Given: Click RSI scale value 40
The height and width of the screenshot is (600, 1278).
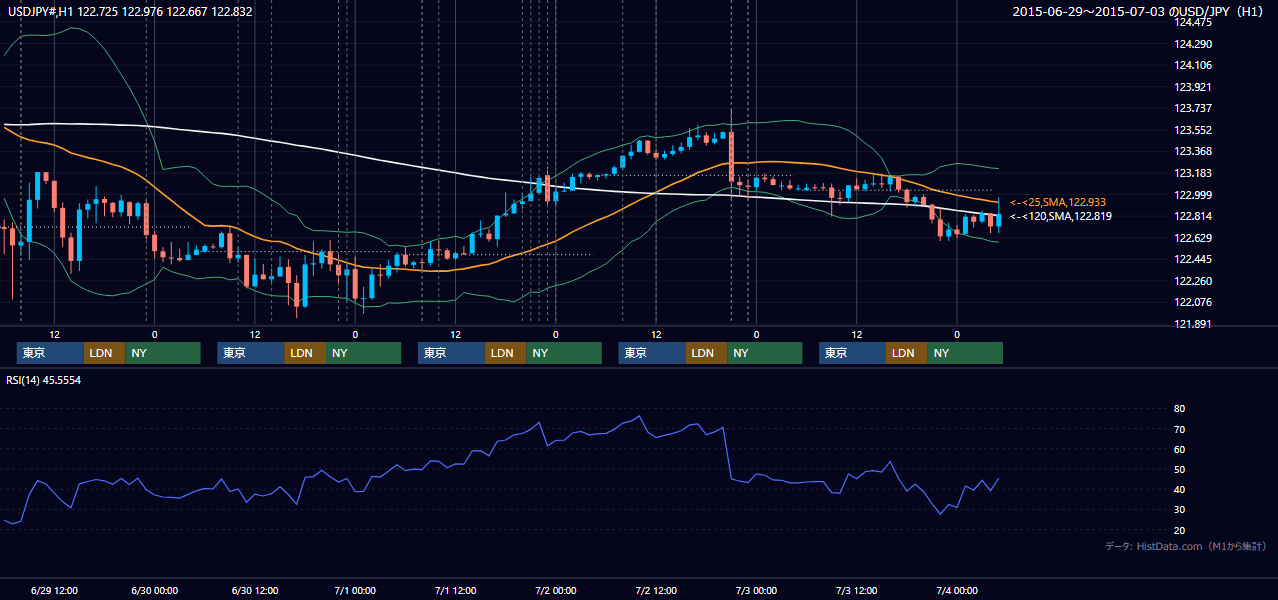Looking at the screenshot, I should (x=1179, y=489).
